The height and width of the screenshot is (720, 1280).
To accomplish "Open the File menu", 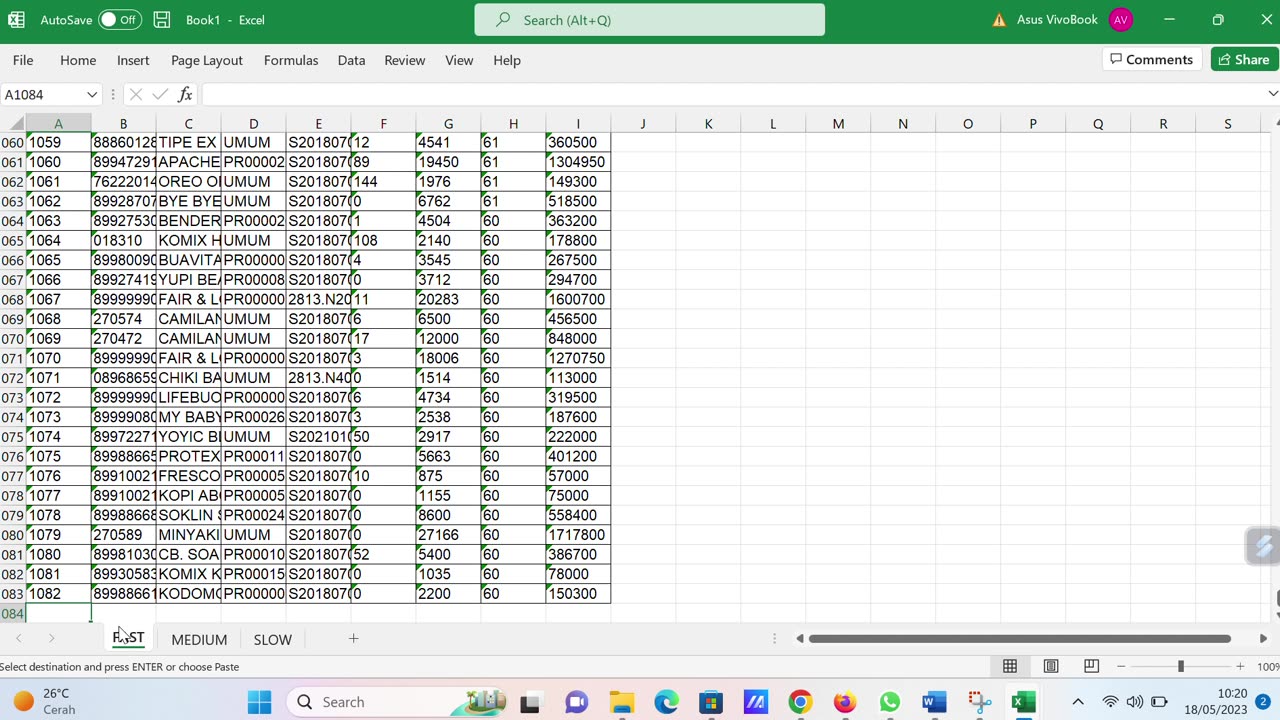I will (x=23, y=60).
